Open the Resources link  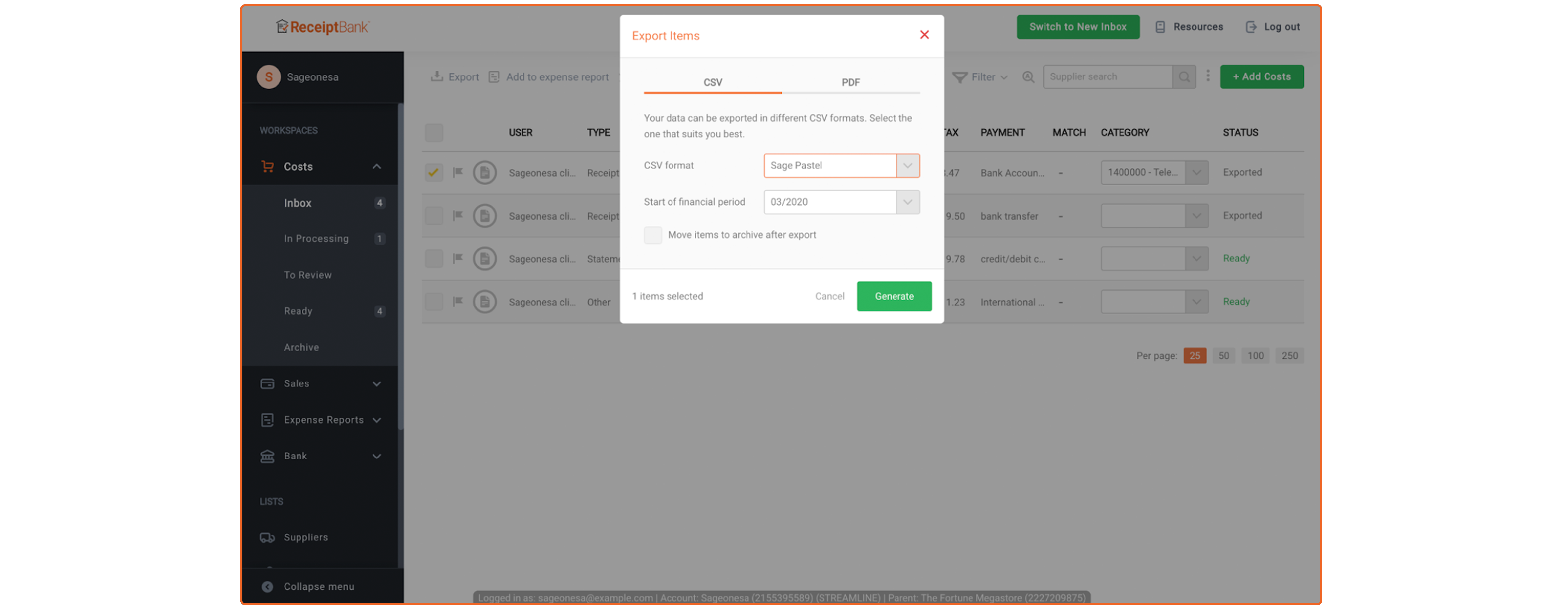point(1197,27)
